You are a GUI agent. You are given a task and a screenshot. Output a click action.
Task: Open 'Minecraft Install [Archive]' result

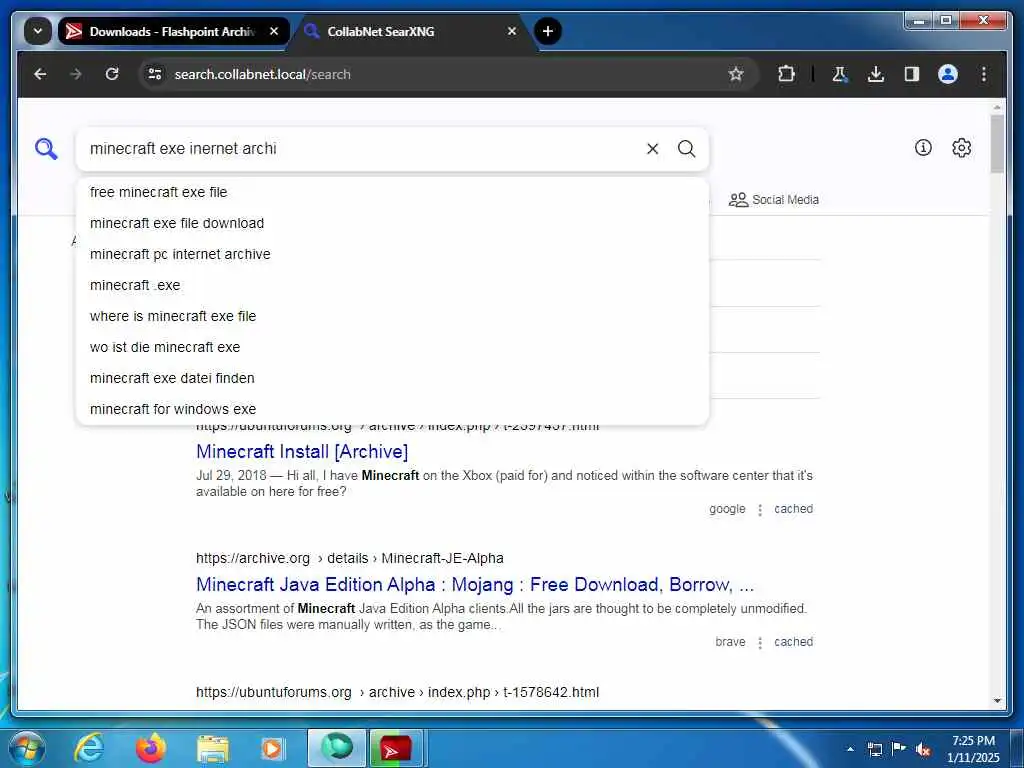302,451
